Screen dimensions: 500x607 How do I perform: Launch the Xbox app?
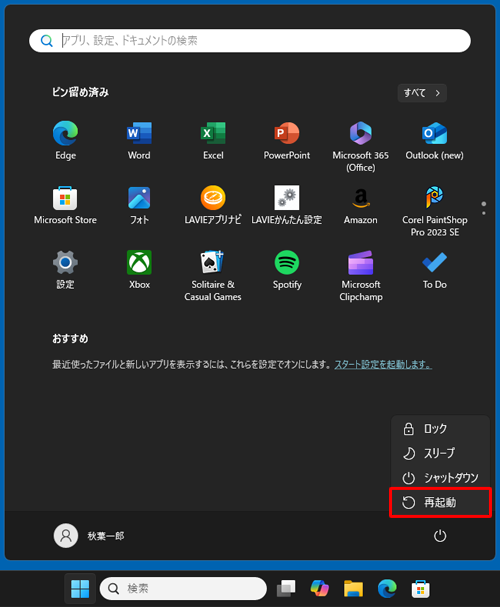pyautogui.click(x=139, y=270)
